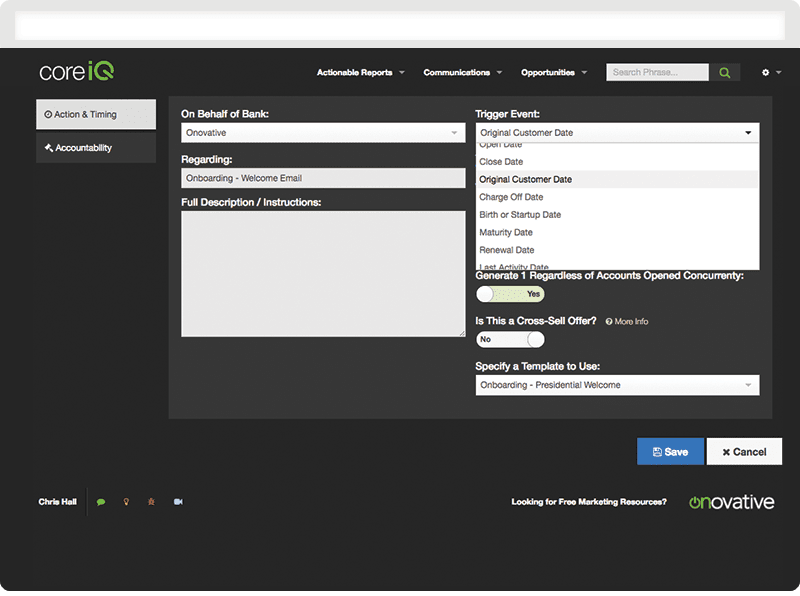Click the video camera icon

click(178, 502)
